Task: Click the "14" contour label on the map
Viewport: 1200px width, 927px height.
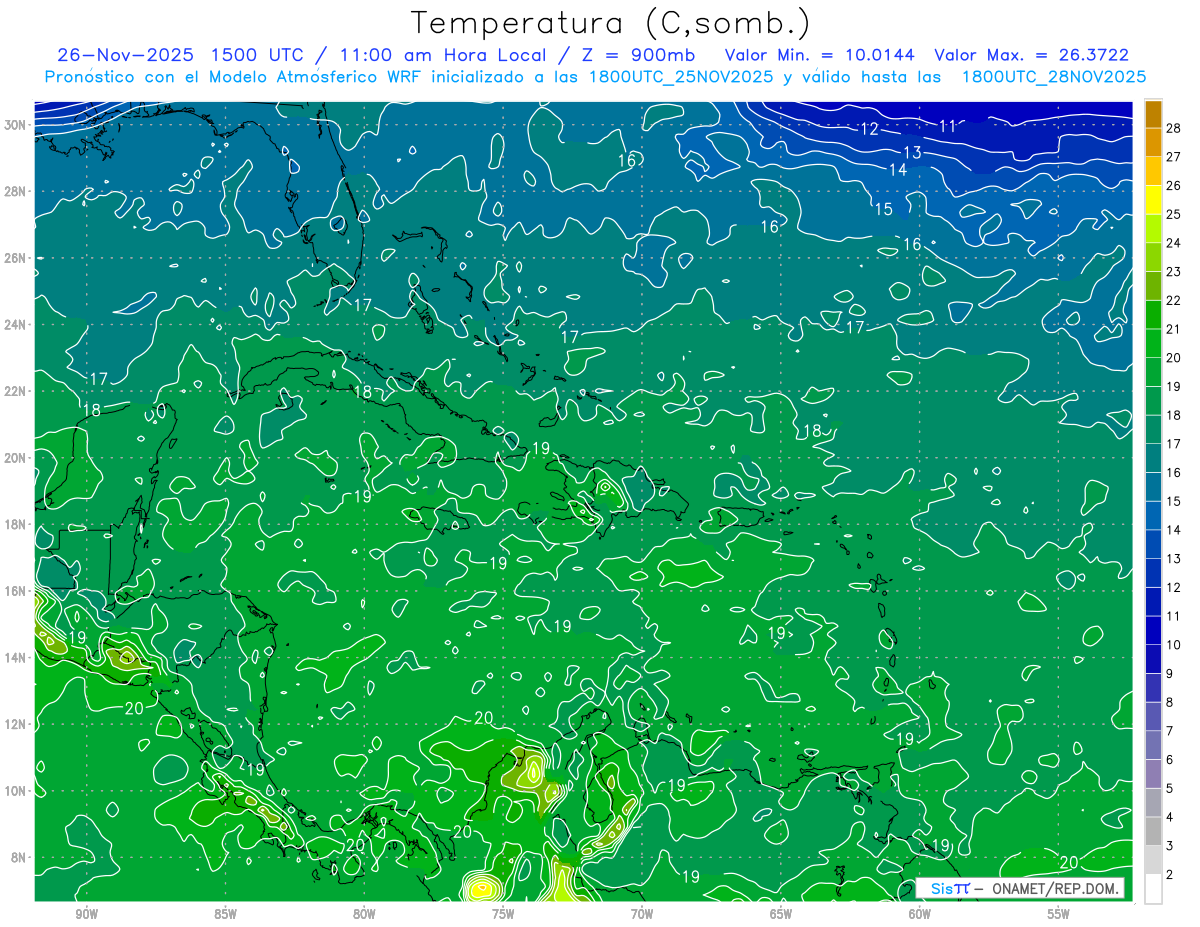Action: (x=898, y=170)
